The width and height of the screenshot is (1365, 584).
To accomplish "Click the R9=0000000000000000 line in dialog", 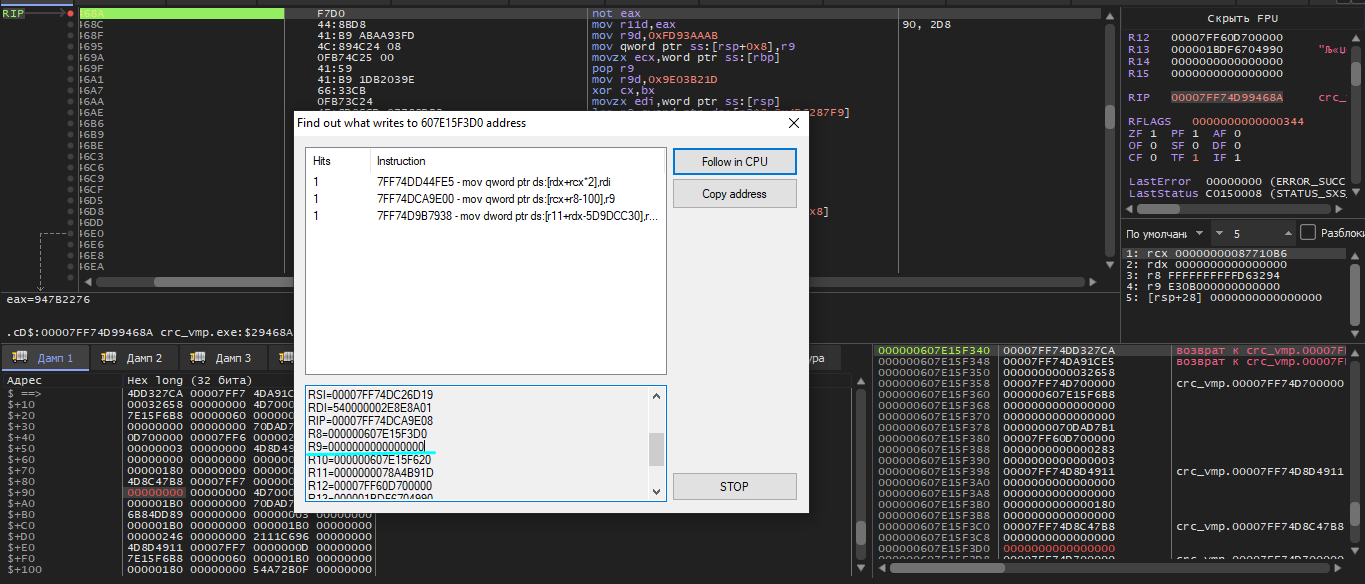I will coord(367,446).
